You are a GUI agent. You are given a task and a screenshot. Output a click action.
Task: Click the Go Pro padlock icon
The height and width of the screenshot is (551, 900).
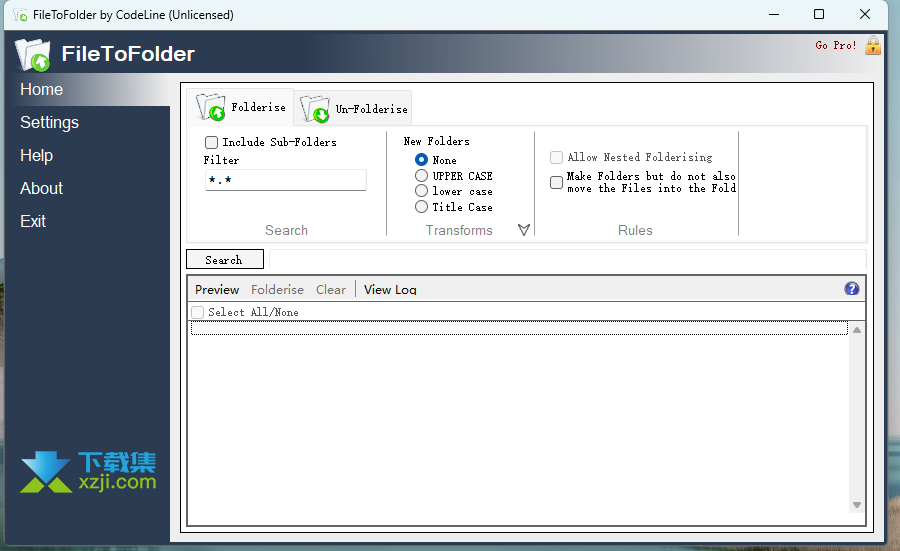tap(873, 45)
